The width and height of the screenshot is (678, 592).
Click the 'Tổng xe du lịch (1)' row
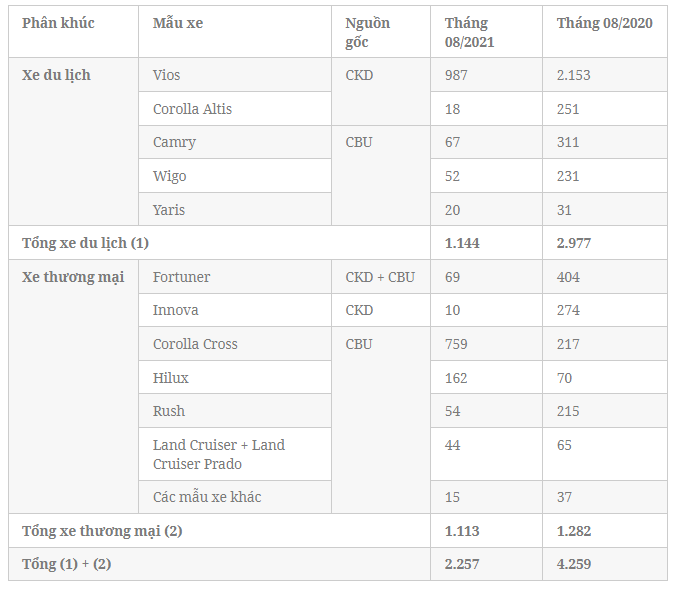(x=85, y=243)
